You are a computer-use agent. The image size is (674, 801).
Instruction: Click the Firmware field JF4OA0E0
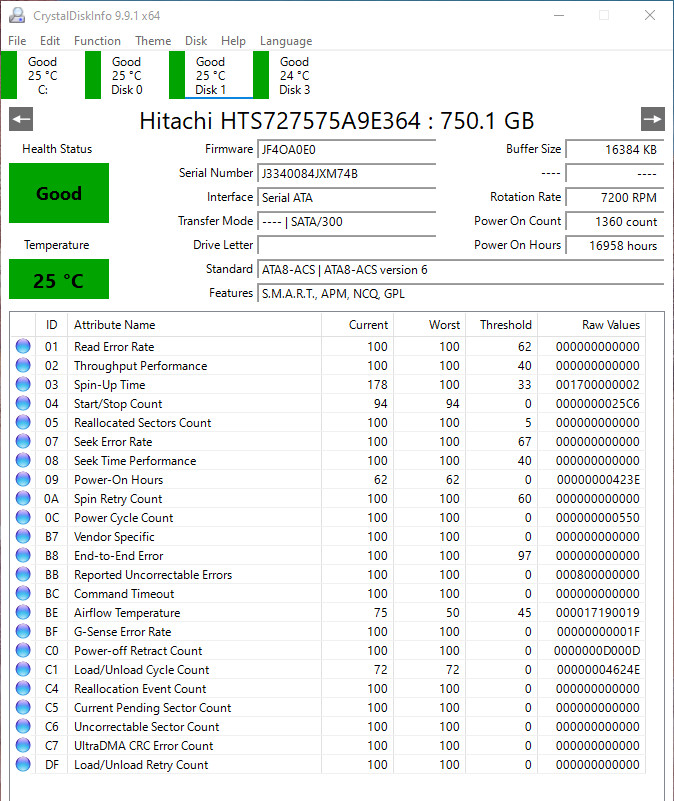346,150
